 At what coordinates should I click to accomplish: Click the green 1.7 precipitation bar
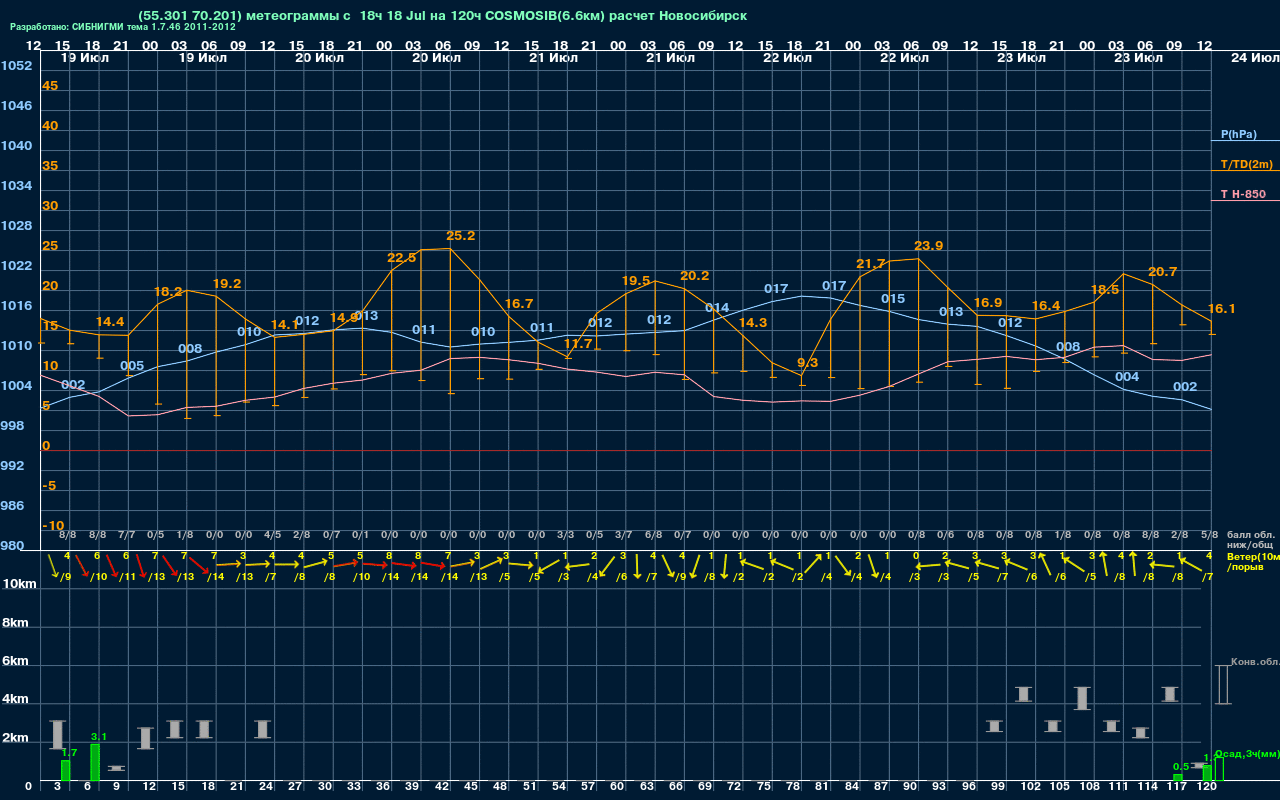66,770
